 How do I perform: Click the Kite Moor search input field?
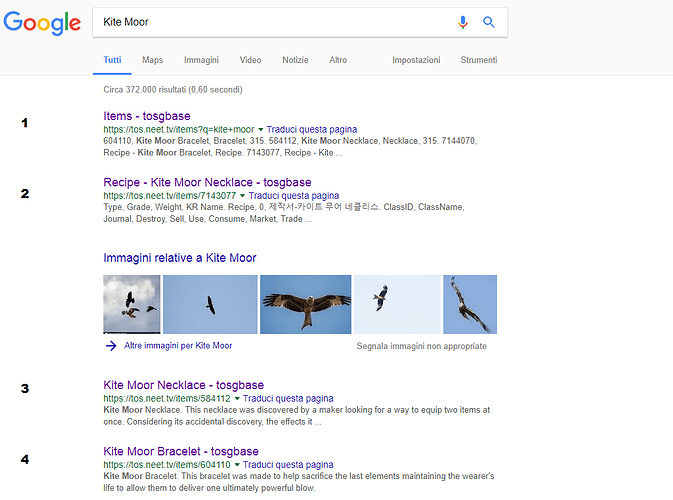pyautogui.click(x=270, y=22)
